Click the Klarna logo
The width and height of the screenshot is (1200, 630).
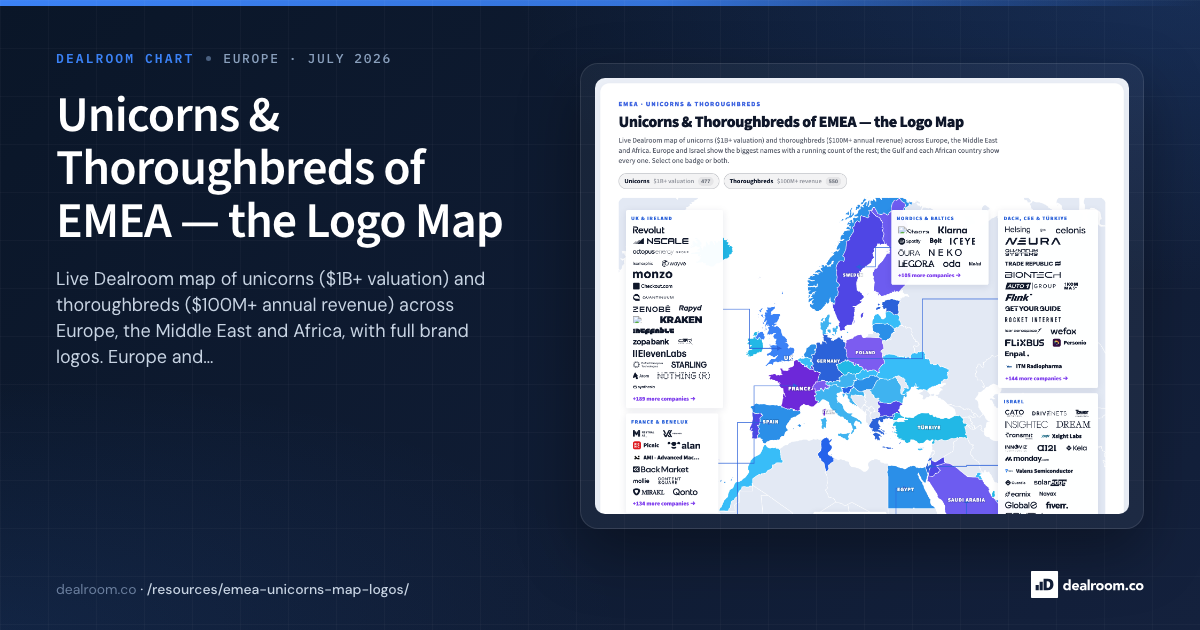pyautogui.click(x=952, y=230)
